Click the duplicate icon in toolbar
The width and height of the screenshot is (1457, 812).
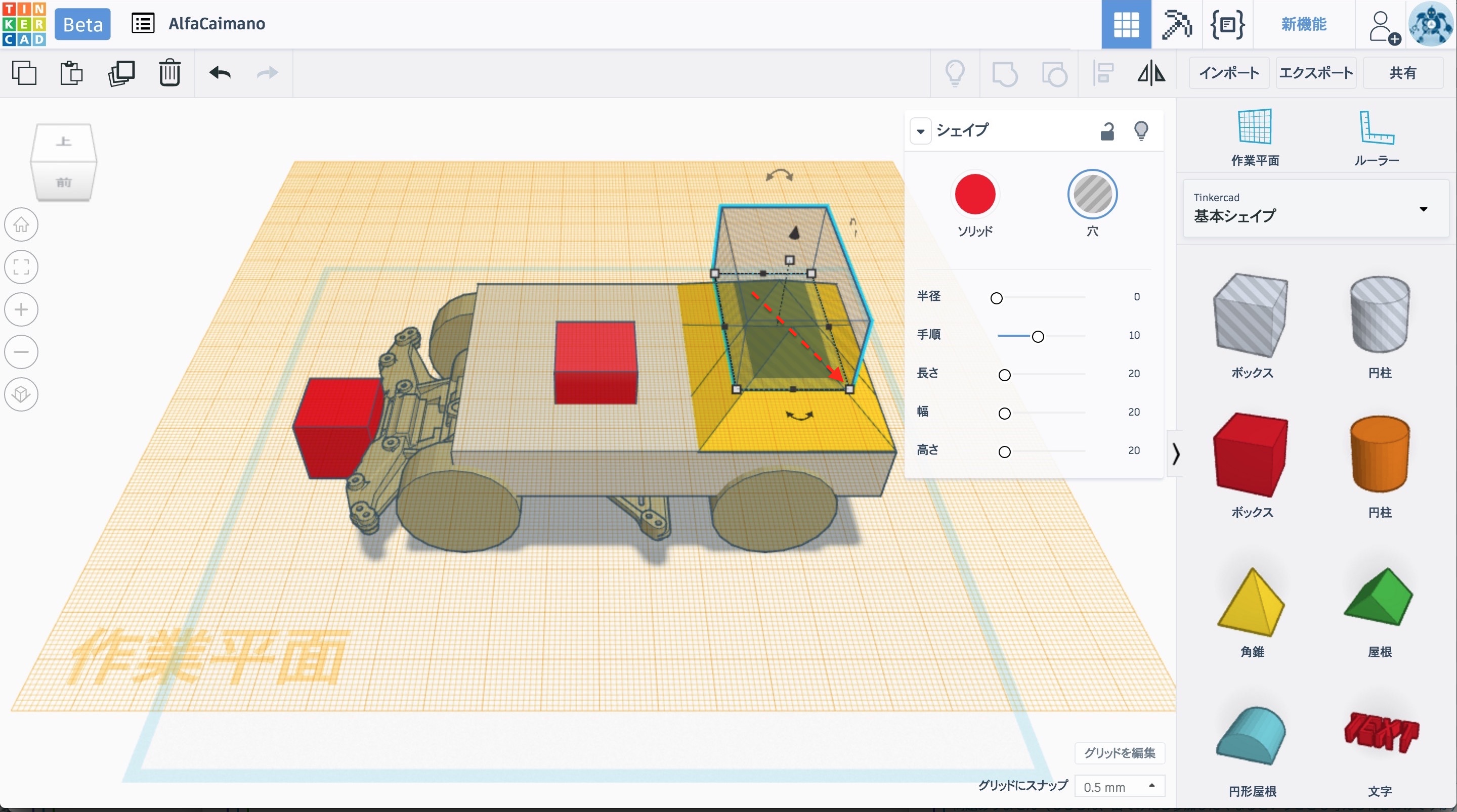[121, 73]
